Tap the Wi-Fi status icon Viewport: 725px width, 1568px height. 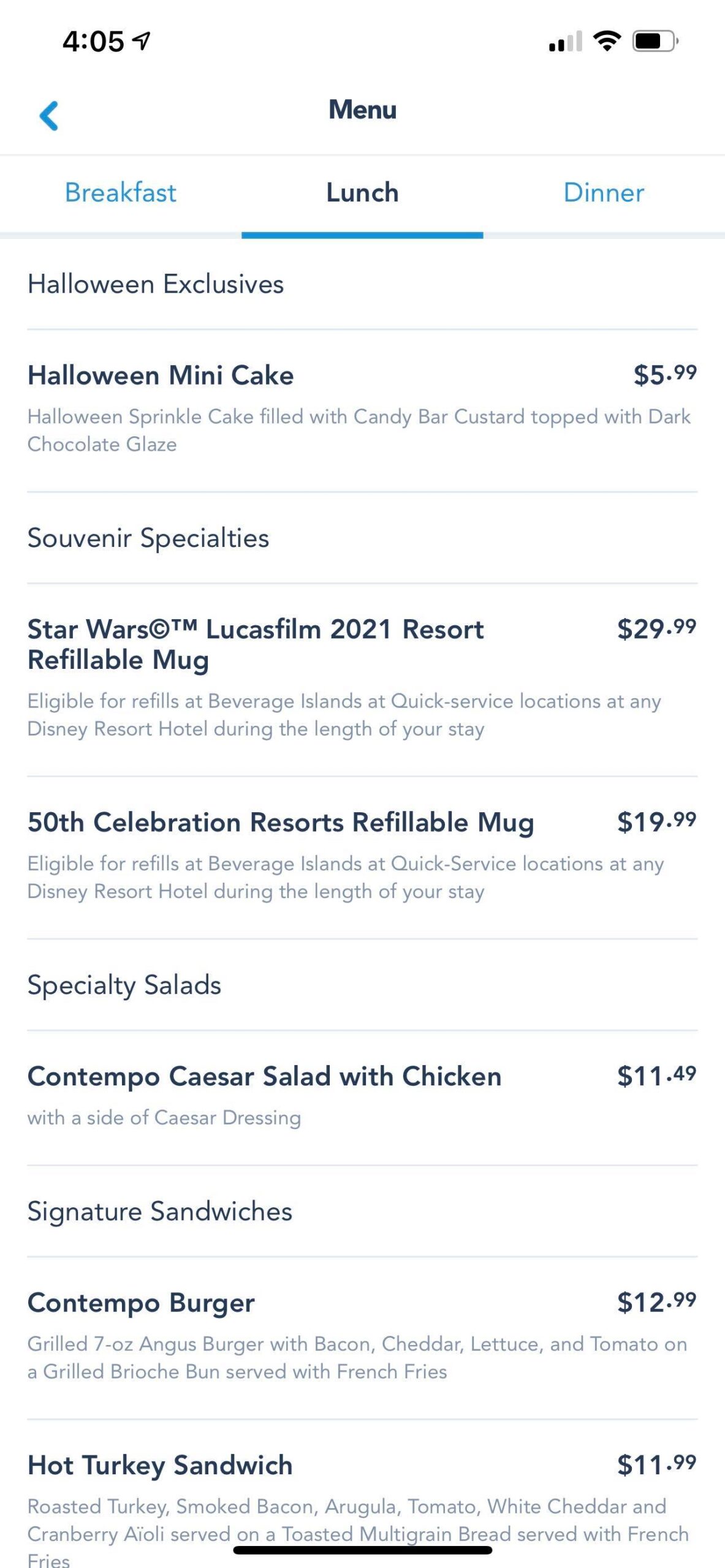click(x=606, y=41)
